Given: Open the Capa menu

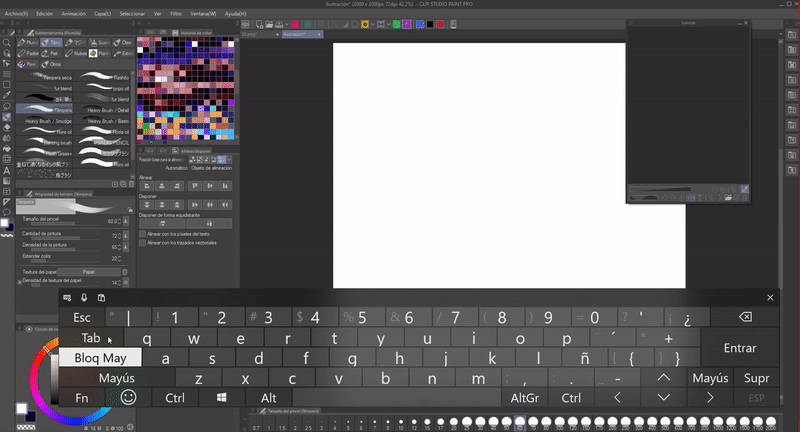Looking at the screenshot, I should (x=103, y=14).
